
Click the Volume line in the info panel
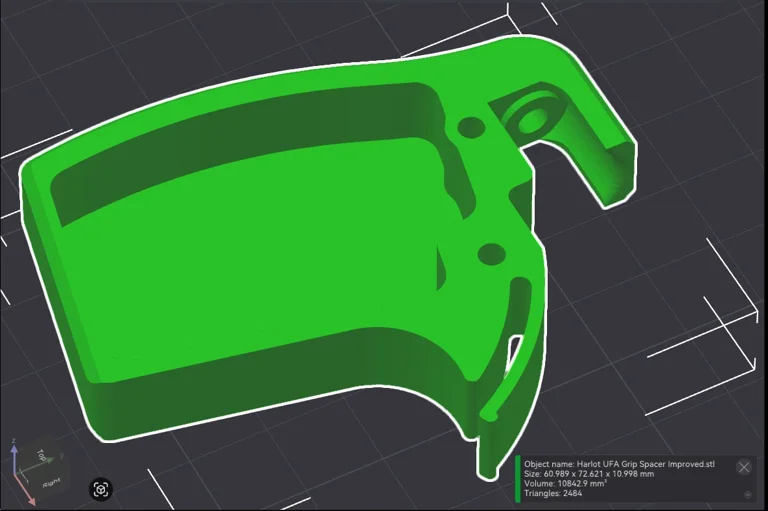tap(565, 484)
